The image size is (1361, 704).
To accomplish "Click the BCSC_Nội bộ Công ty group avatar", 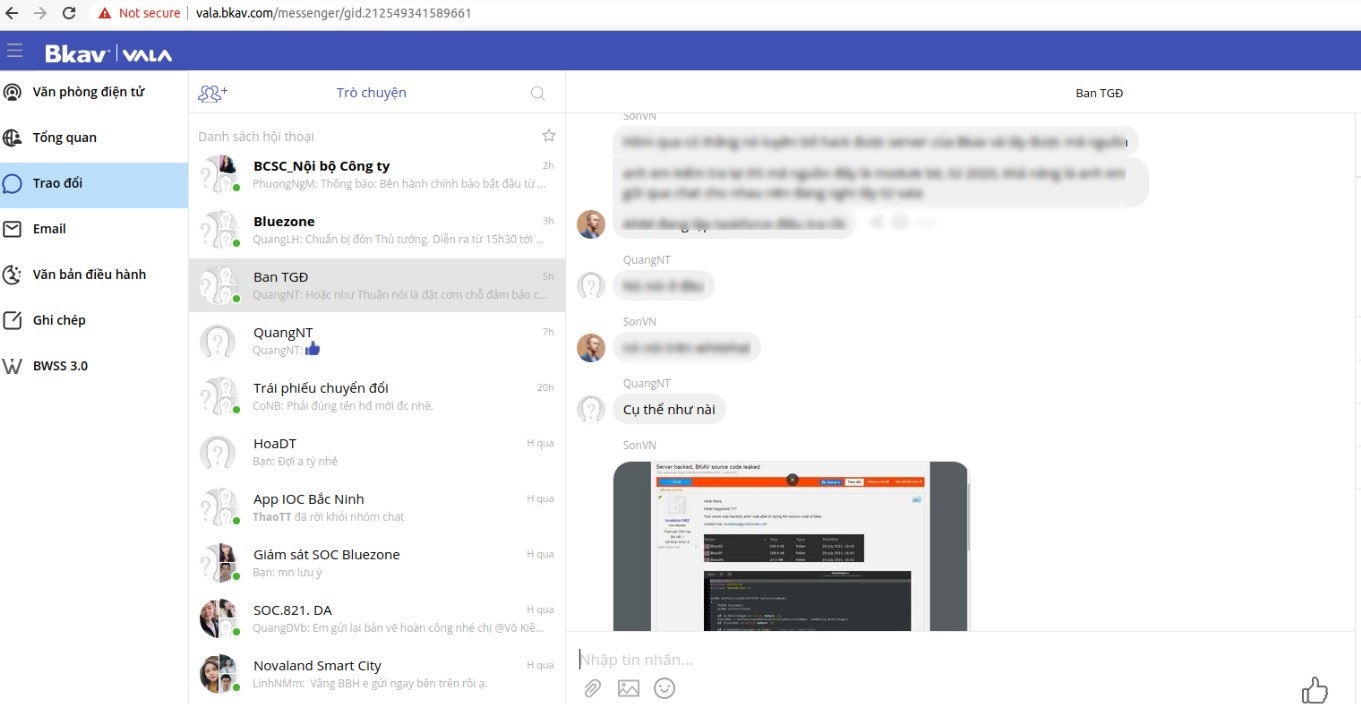I will coord(219,174).
